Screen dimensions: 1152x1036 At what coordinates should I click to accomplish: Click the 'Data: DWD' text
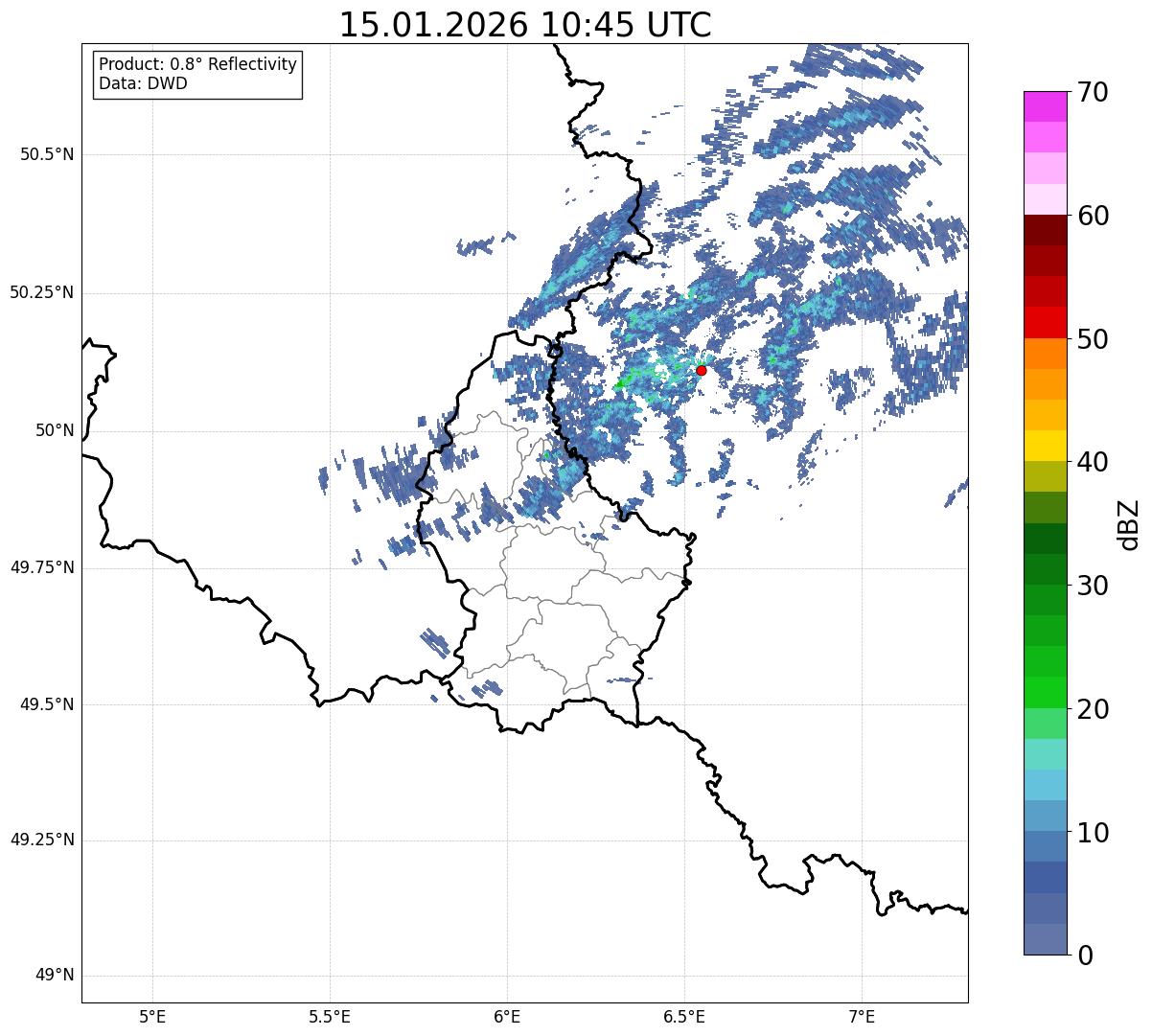tap(143, 83)
